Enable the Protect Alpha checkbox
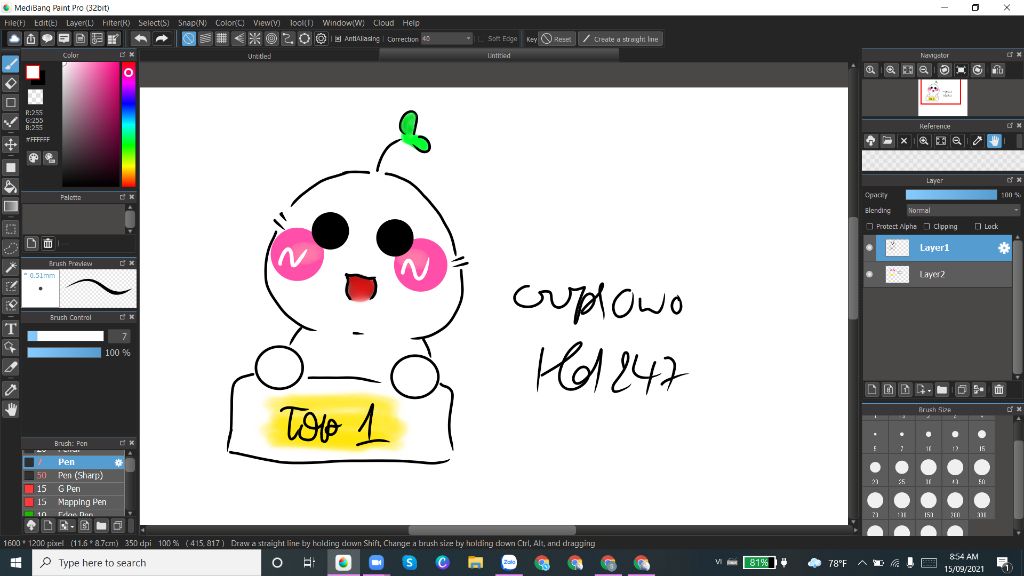1024x576 pixels. tap(870, 227)
